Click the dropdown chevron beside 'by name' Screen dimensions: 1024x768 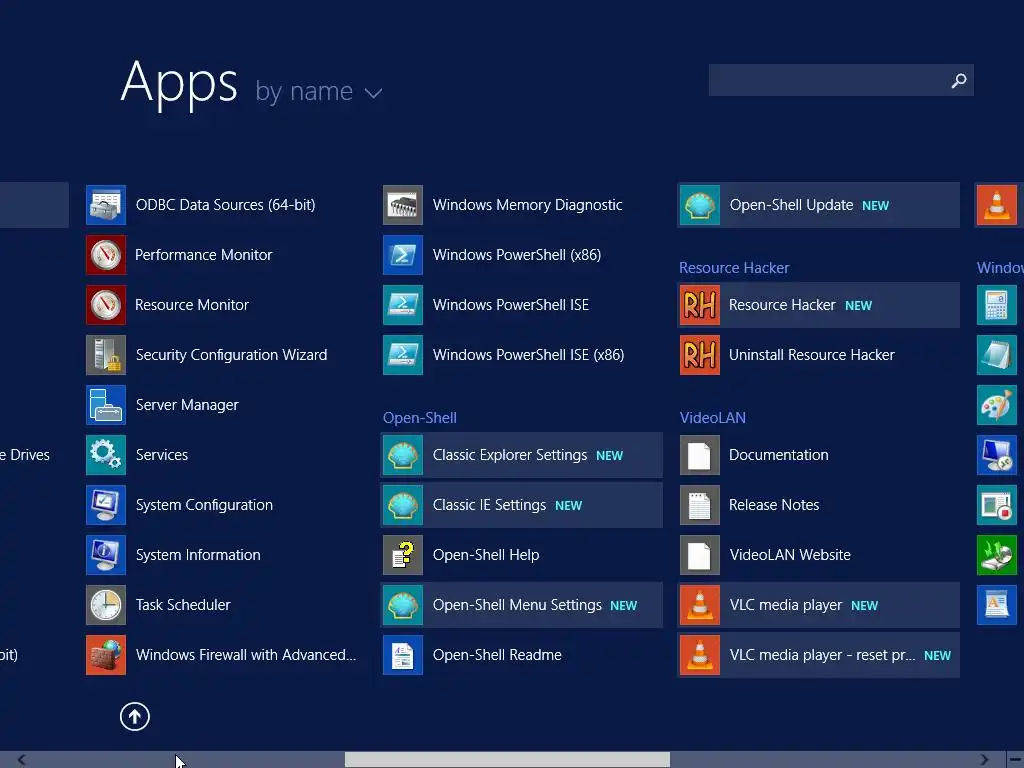click(374, 94)
